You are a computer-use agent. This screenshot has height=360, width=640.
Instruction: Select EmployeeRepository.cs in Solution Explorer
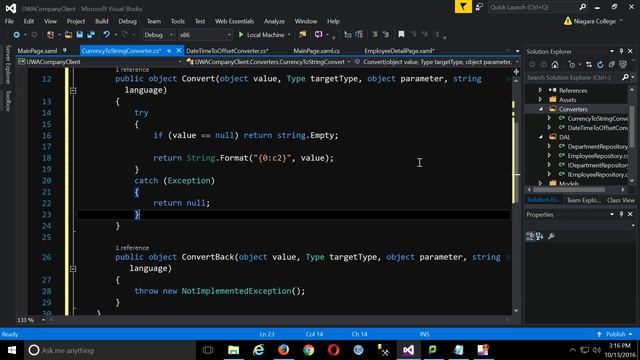coord(598,156)
